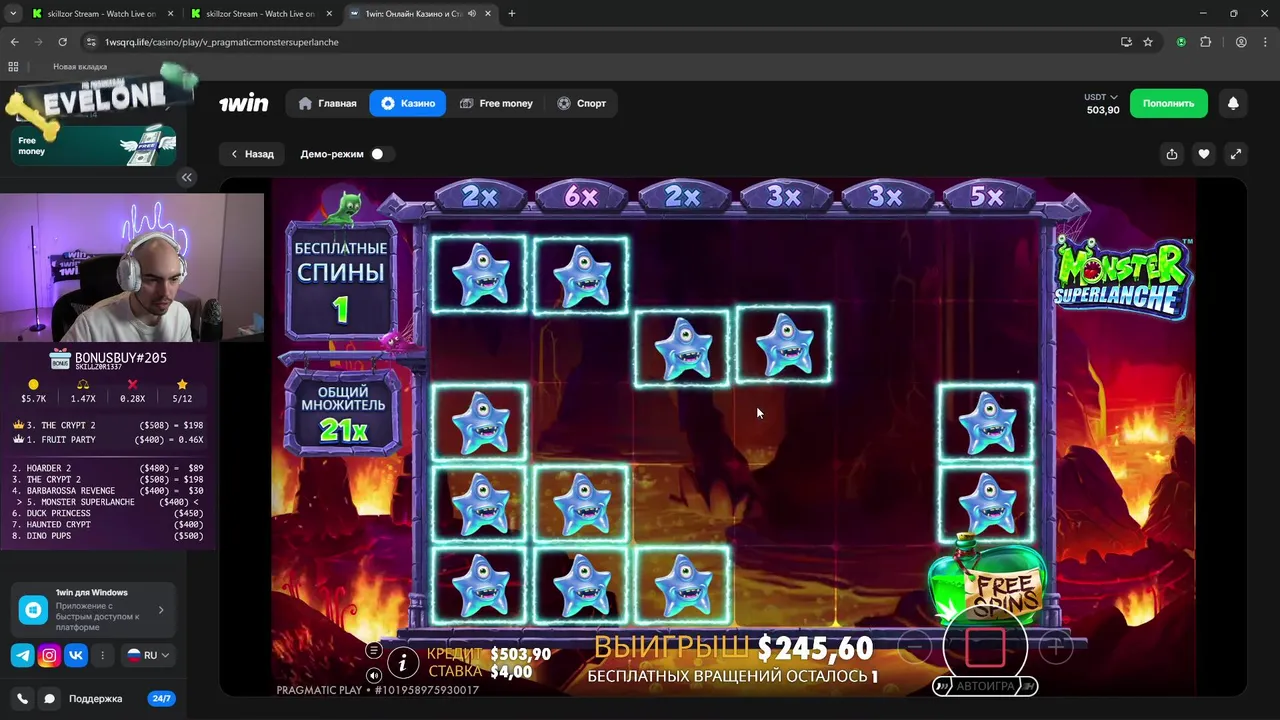Click the Free money sidebar banner
1280x720 pixels.
93,145
